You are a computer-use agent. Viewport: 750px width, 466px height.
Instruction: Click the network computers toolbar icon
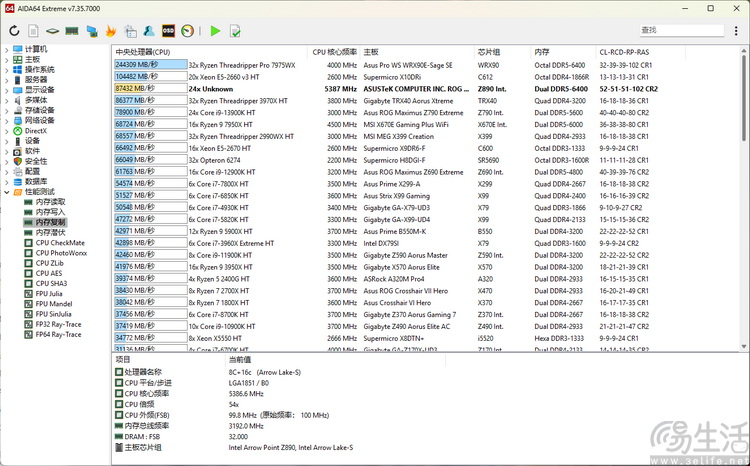point(92,31)
